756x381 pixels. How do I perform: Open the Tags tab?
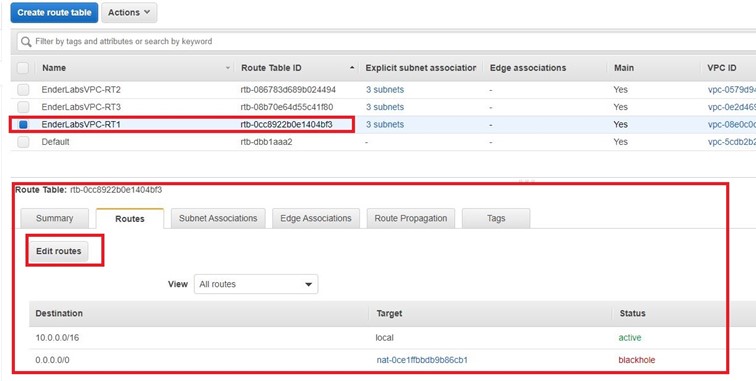click(496, 218)
